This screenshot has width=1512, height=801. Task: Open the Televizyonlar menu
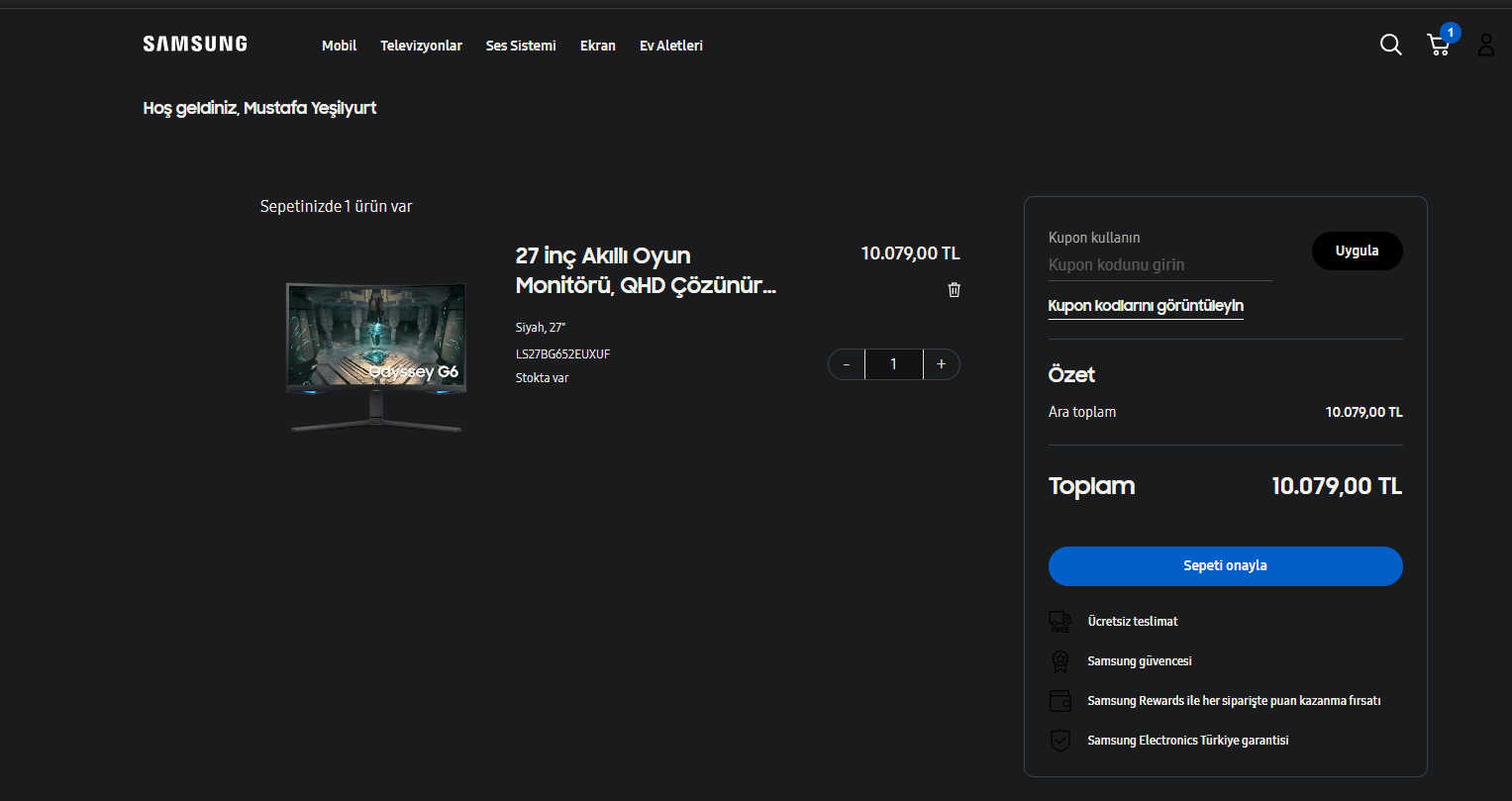(422, 46)
